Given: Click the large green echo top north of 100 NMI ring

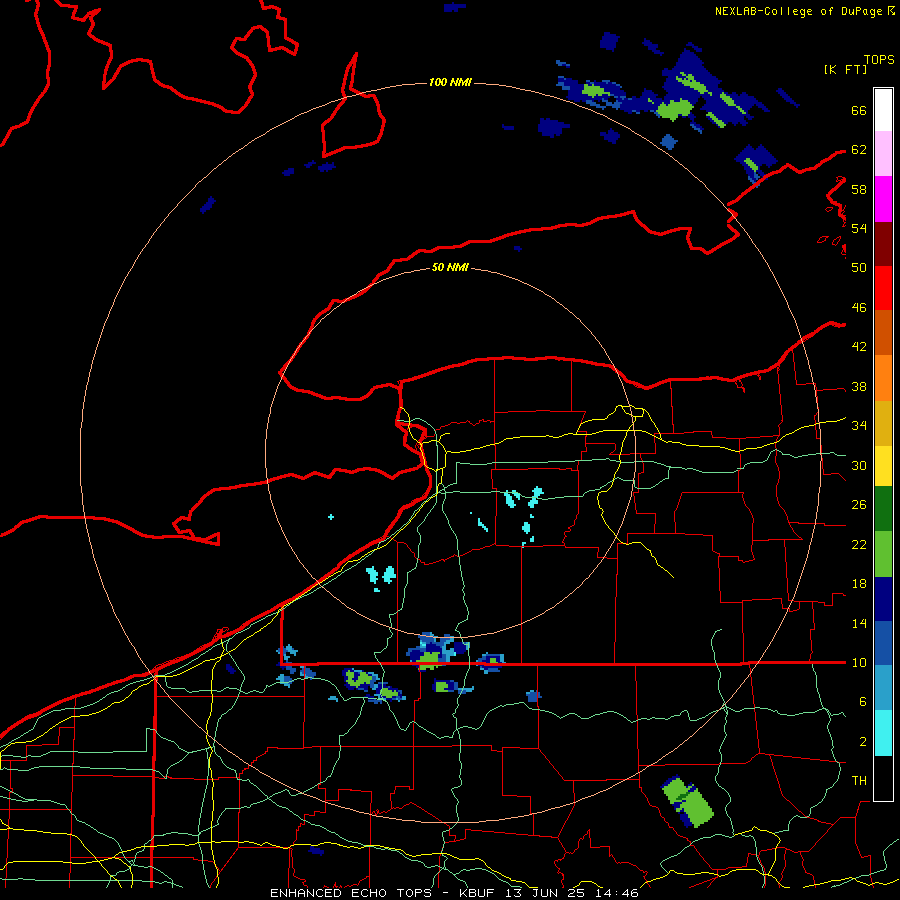Looking at the screenshot, I should tap(674, 108).
